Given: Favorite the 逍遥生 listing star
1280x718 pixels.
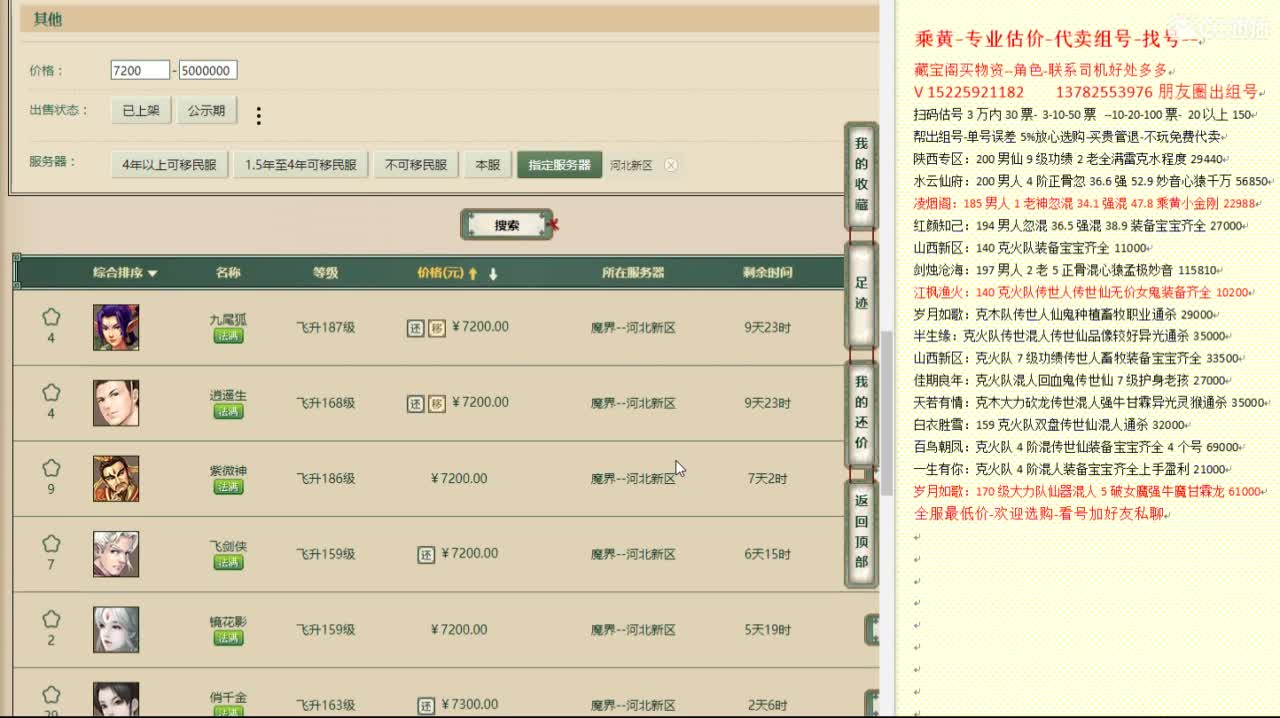Looking at the screenshot, I should [51, 393].
